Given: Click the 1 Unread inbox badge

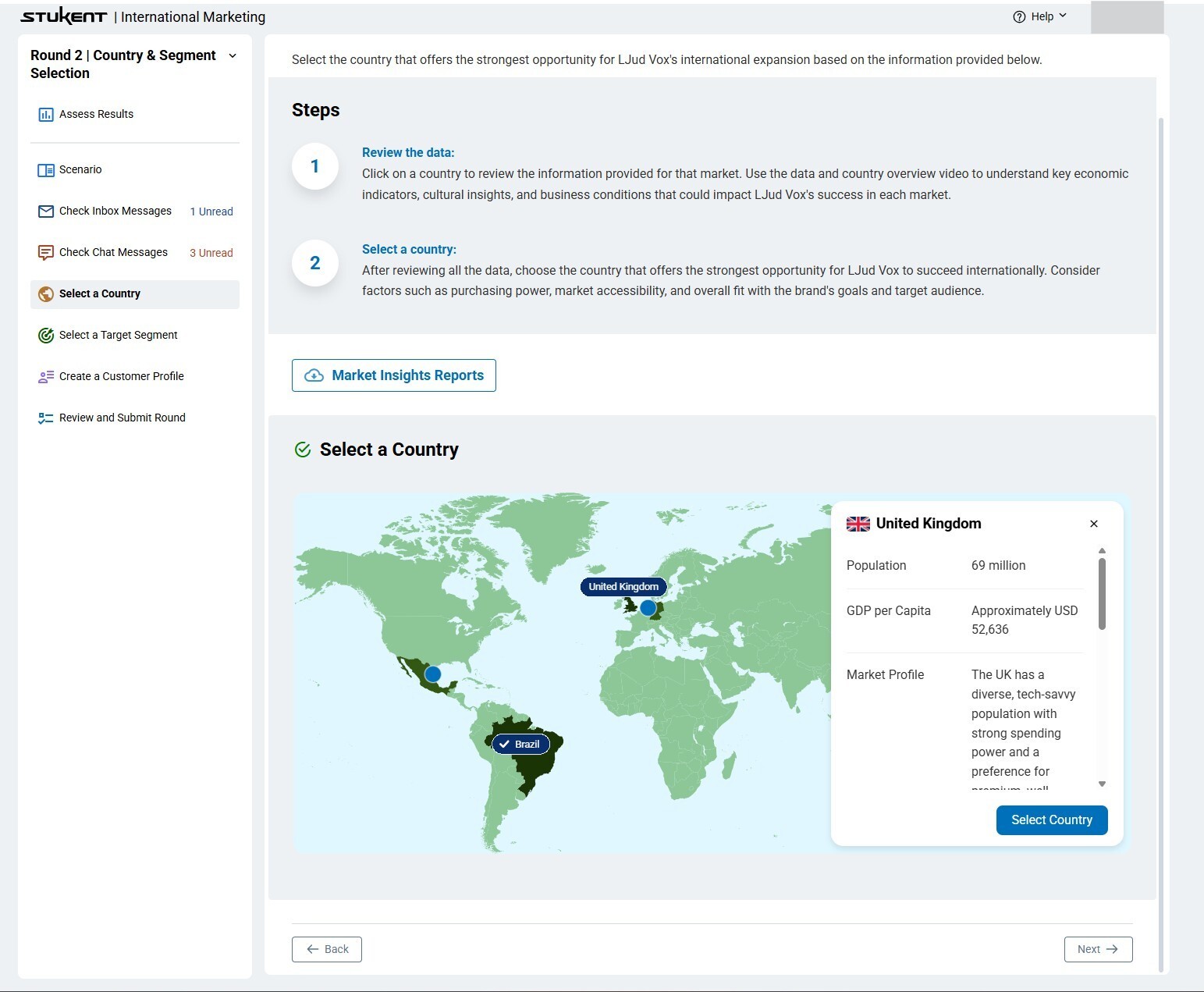Looking at the screenshot, I should [x=211, y=212].
